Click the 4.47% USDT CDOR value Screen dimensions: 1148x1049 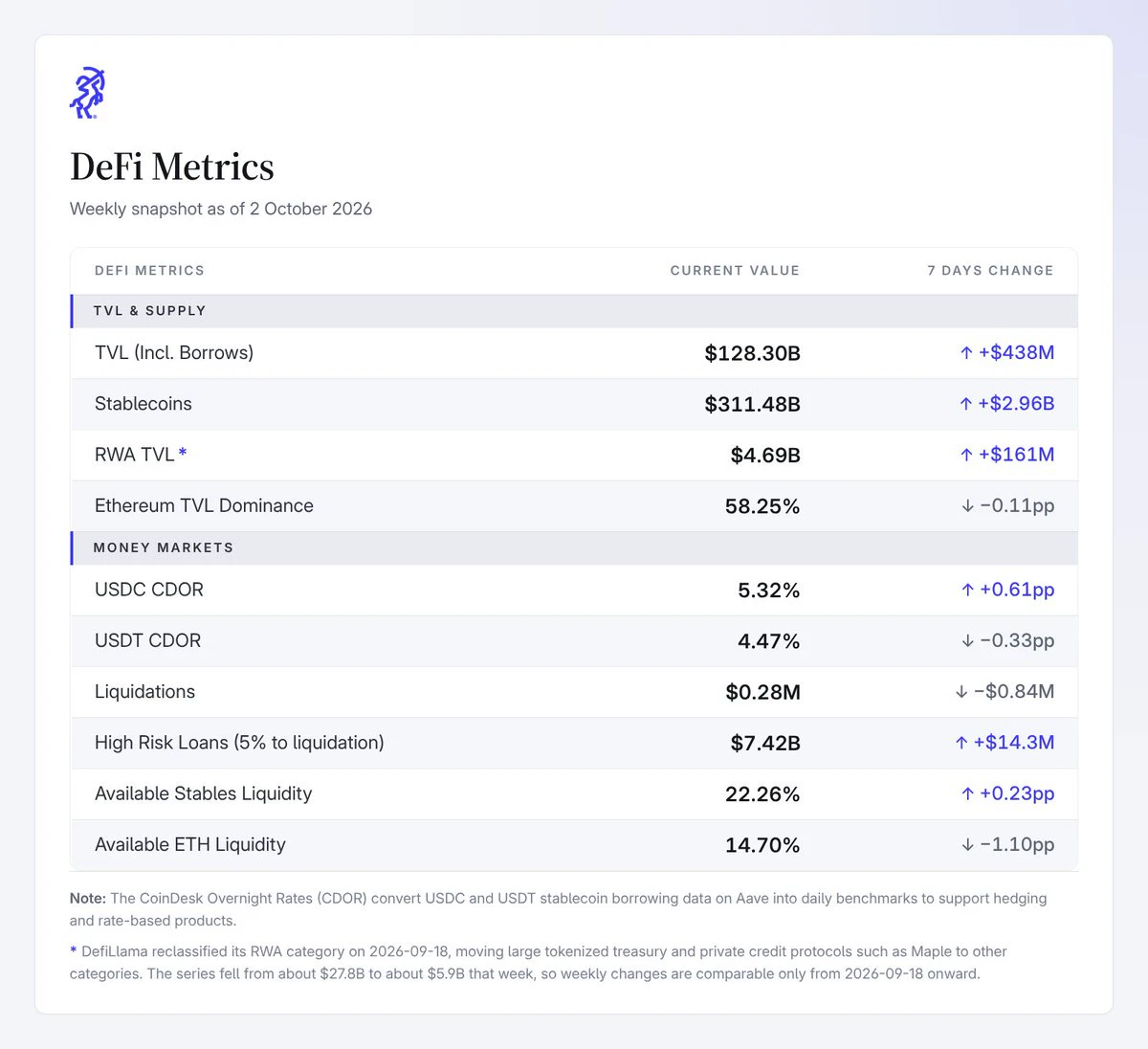[x=769, y=641]
